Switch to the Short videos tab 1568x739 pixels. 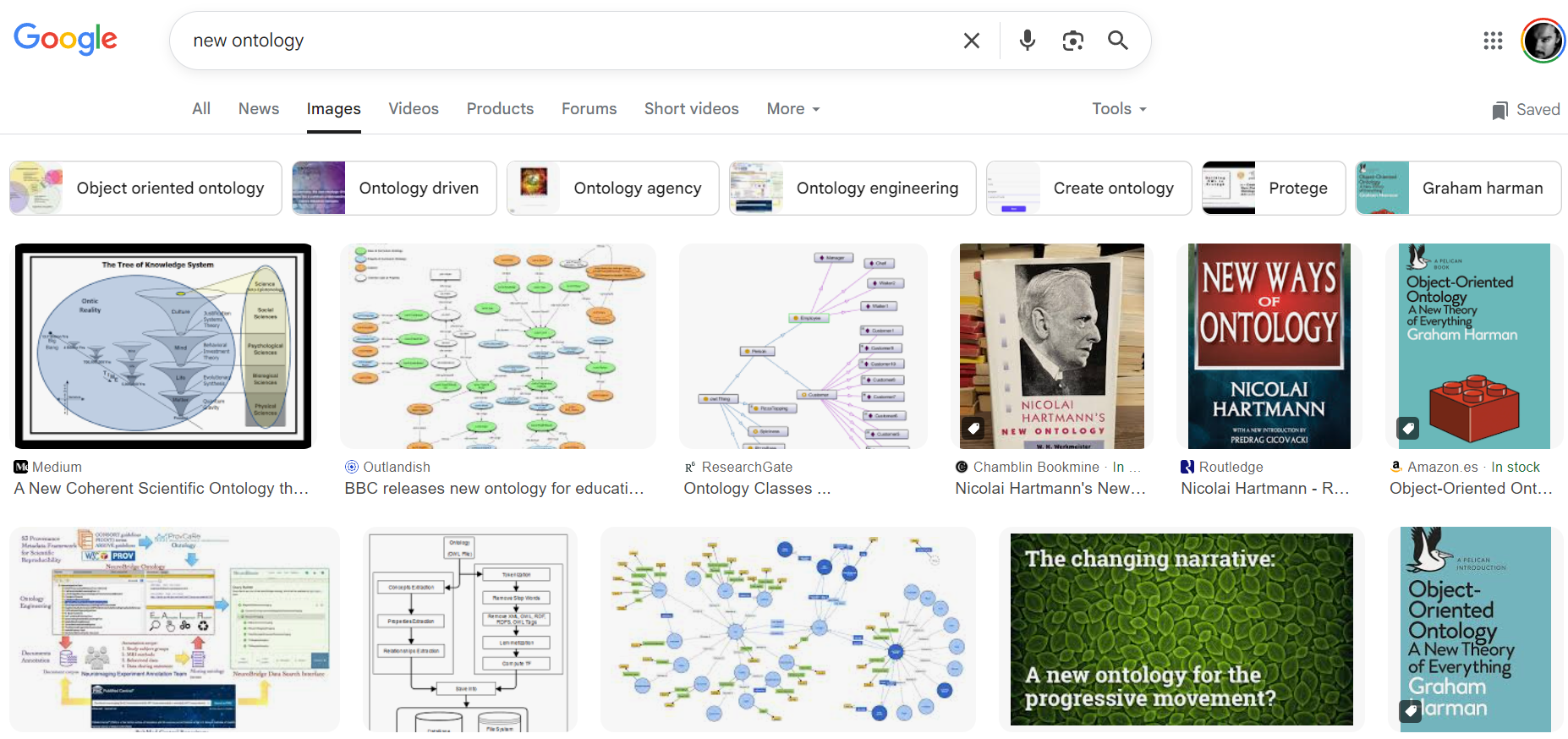(x=692, y=108)
